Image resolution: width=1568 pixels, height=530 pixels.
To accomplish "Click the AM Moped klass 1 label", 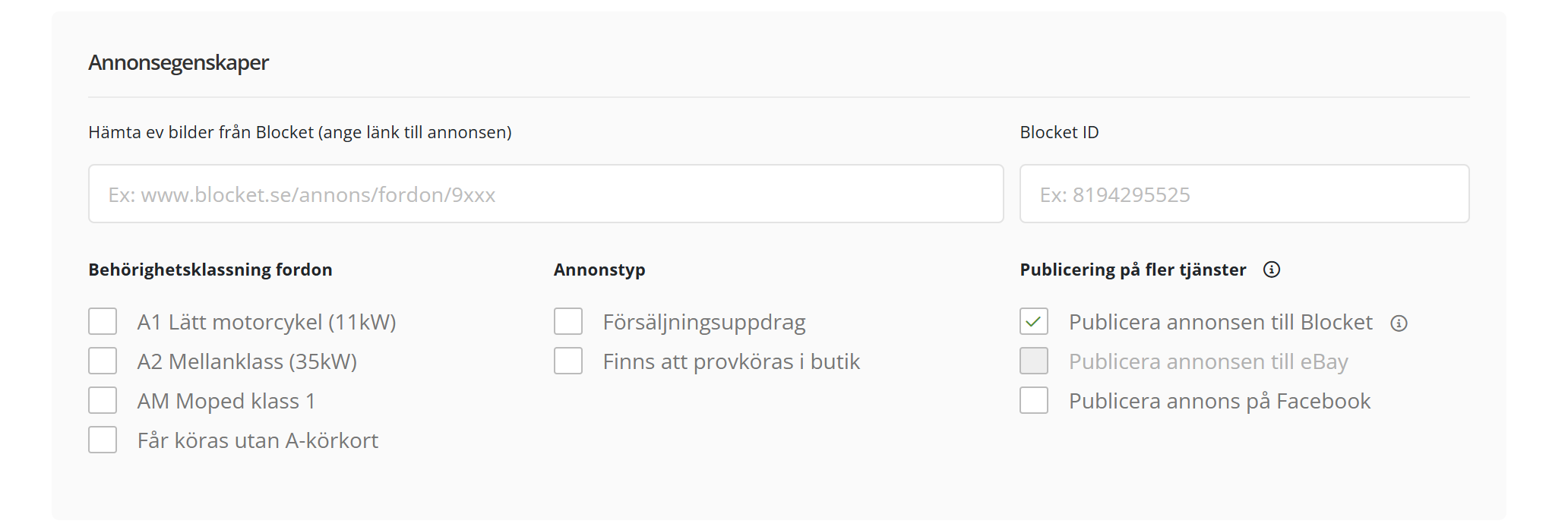I will (x=226, y=401).
